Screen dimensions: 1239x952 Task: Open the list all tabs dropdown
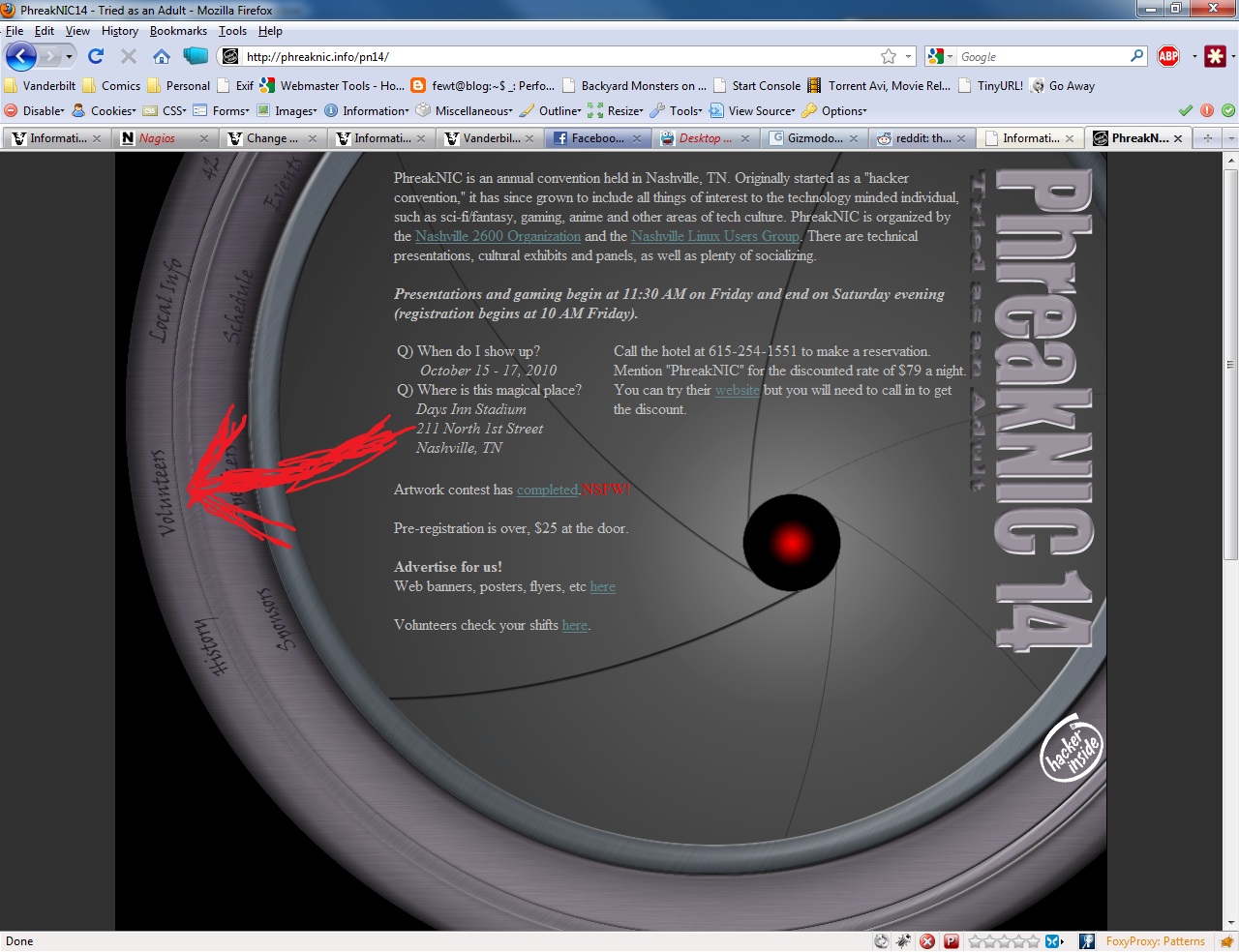(1229, 138)
